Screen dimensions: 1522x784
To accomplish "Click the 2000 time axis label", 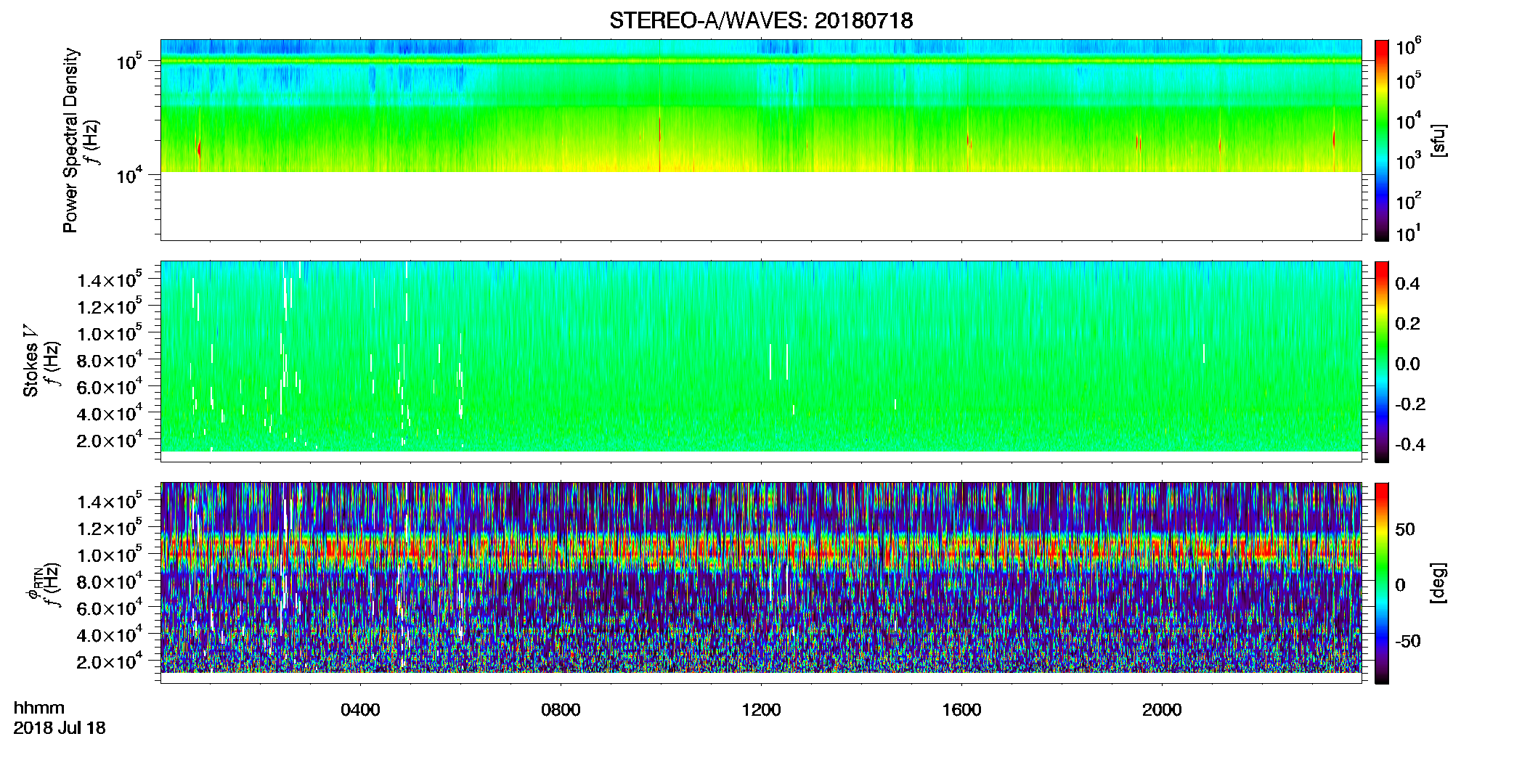I will pyautogui.click(x=1162, y=710).
